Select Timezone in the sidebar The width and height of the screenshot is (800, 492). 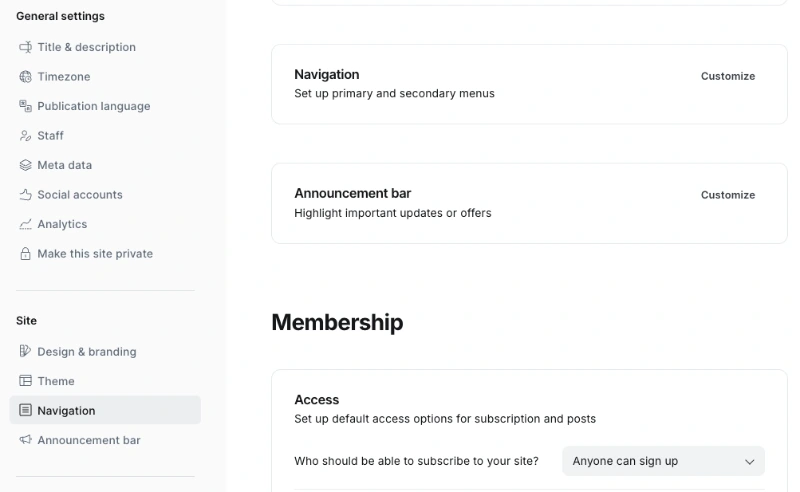pos(65,77)
